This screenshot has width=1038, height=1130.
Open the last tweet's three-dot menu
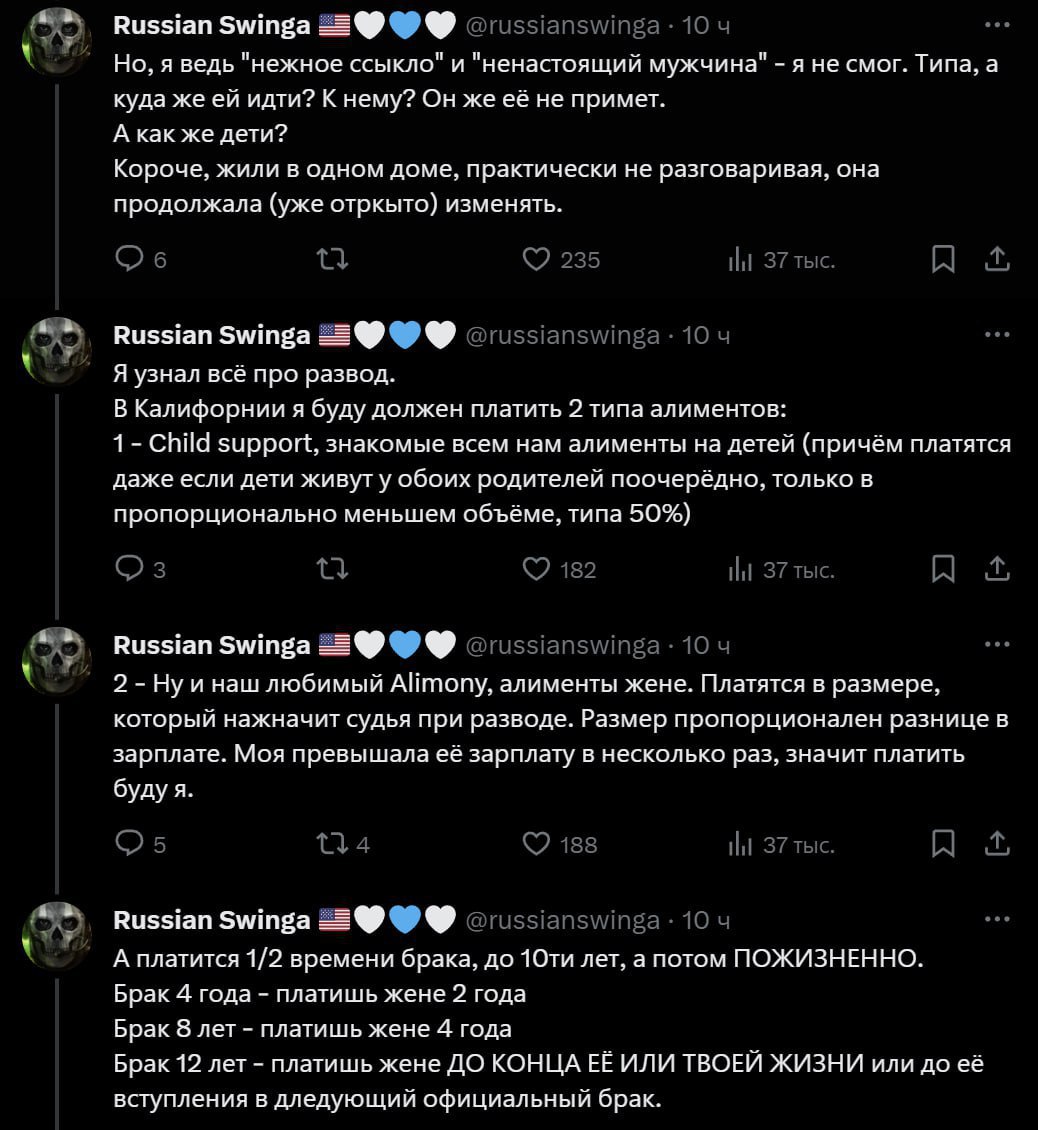pos(997,919)
